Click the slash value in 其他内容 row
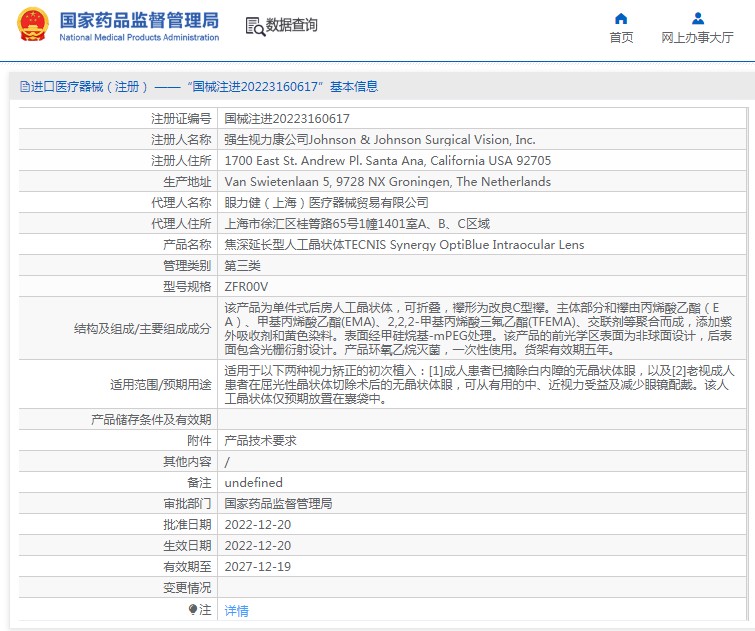 [x=227, y=462]
